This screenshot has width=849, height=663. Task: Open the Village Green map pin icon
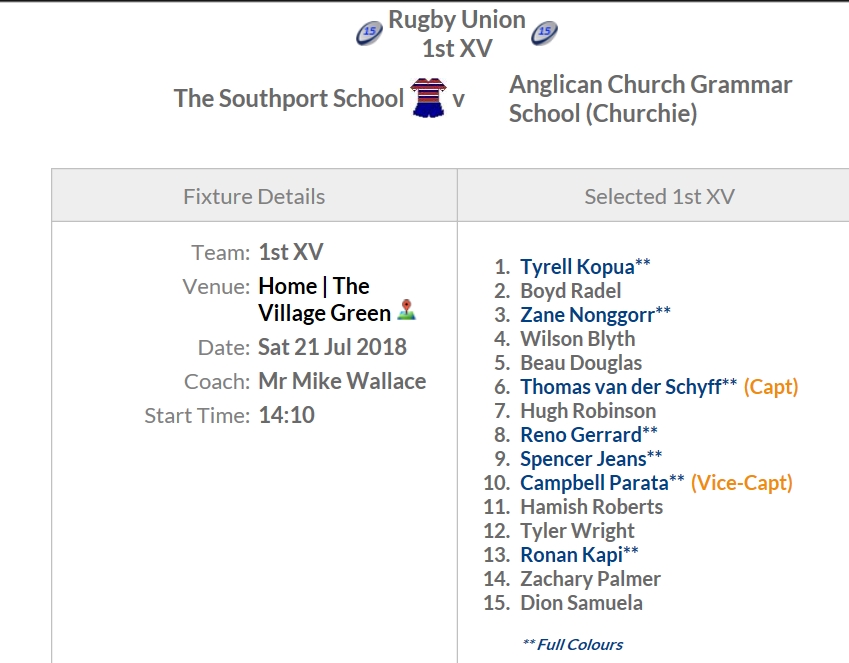pyautogui.click(x=406, y=310)
